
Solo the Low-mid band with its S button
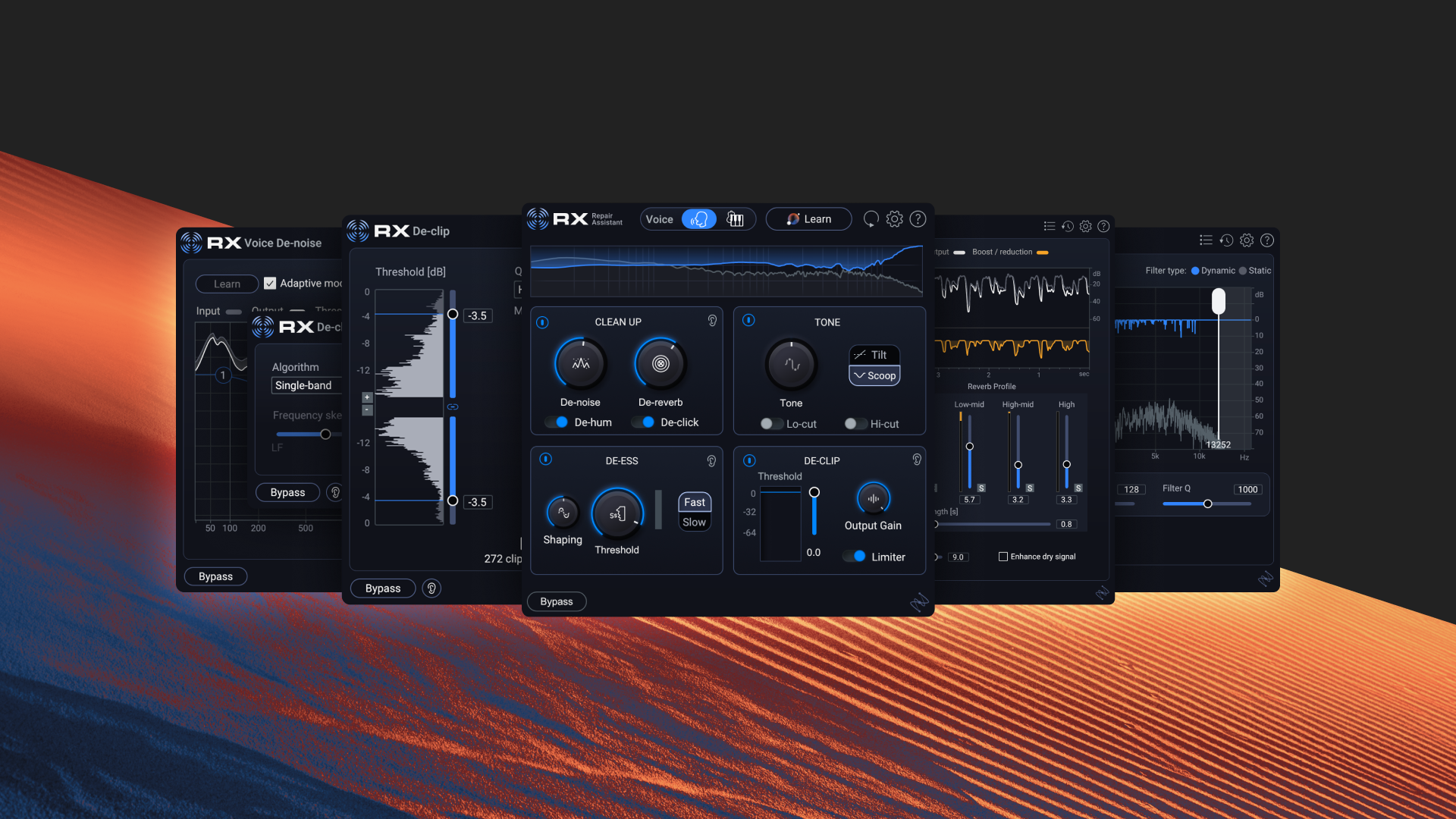[x=981, y=488]
